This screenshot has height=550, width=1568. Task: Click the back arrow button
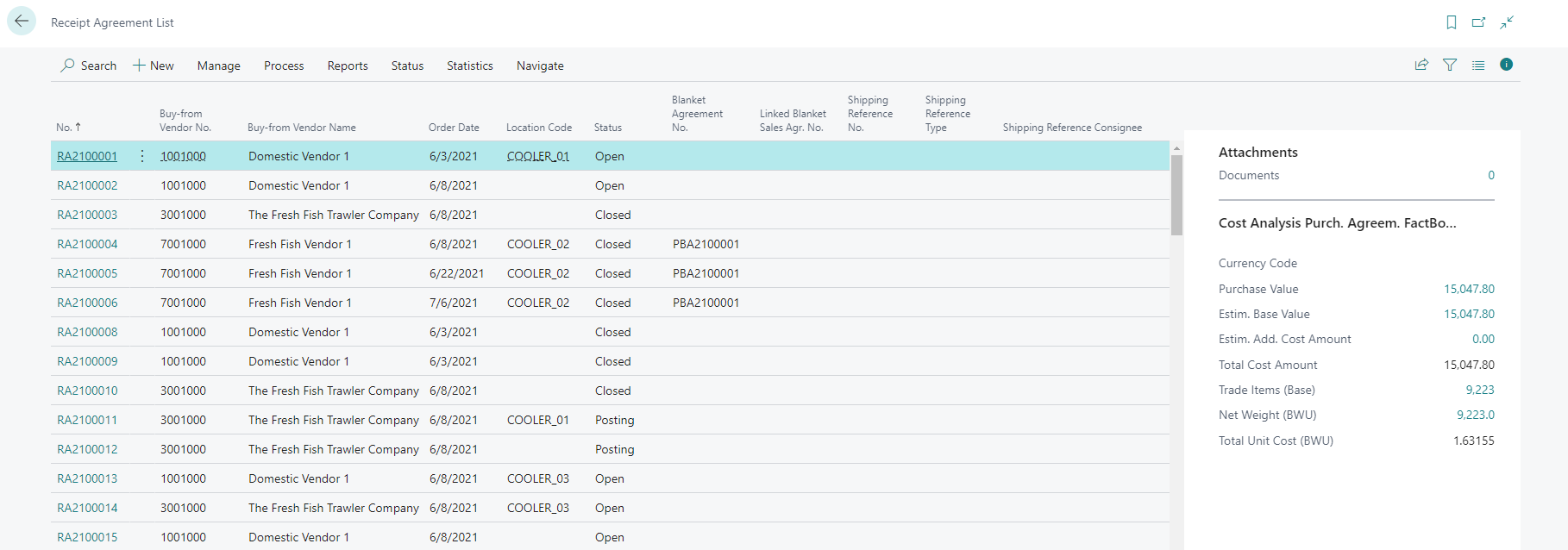click(x=22, y=22)
